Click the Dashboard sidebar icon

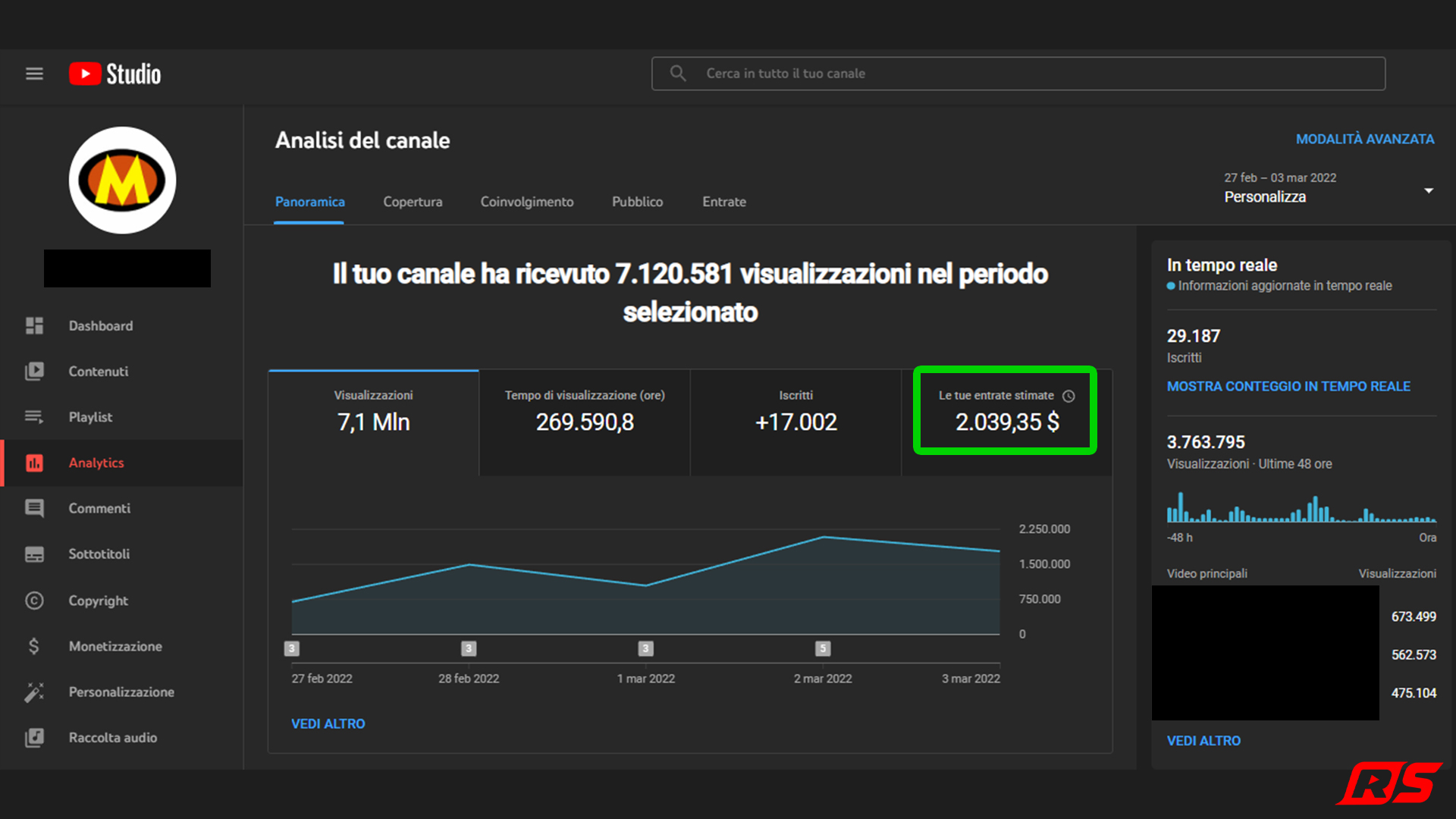[34, 325]
